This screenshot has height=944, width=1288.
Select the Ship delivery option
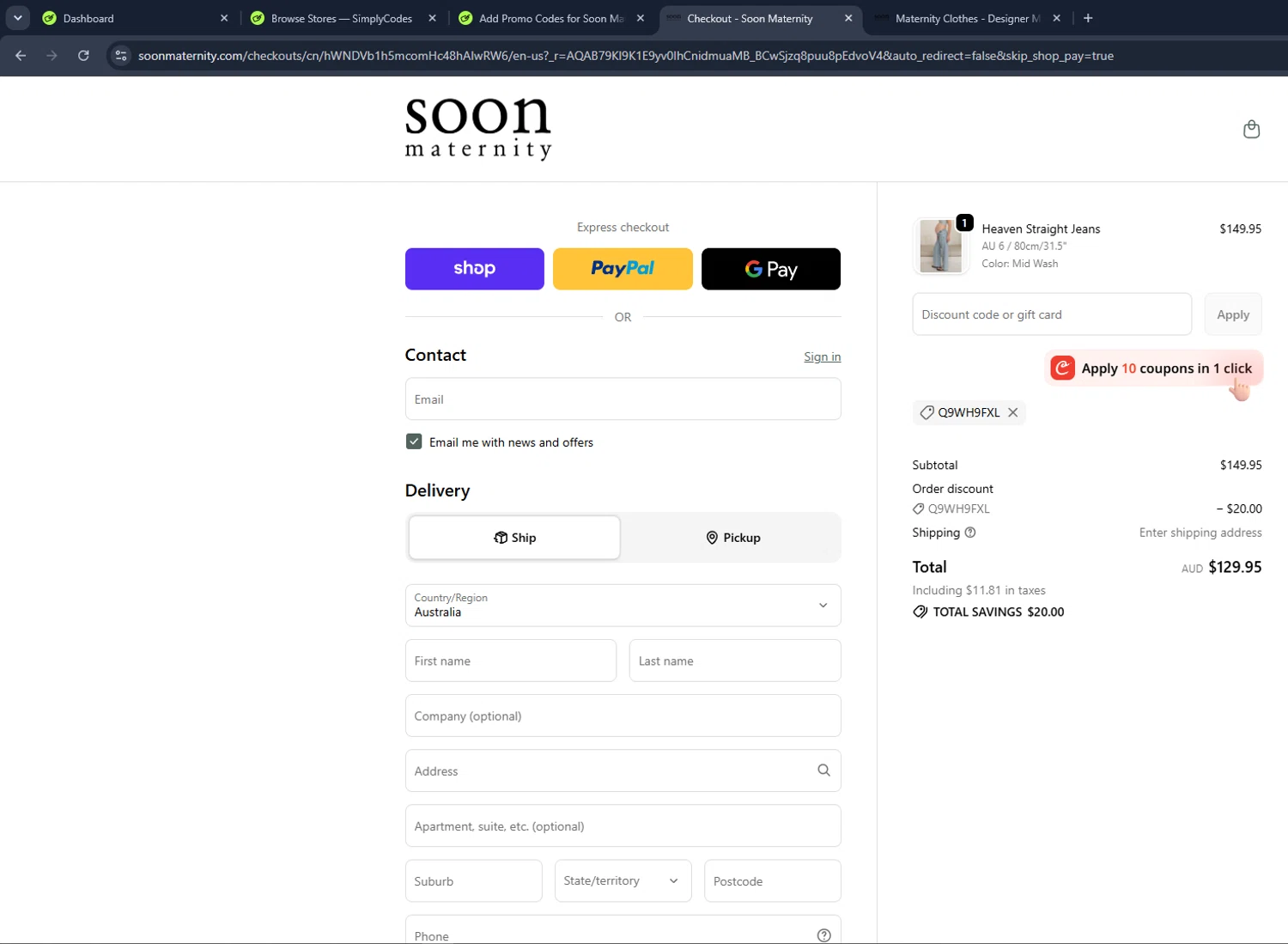click(514, 538)
